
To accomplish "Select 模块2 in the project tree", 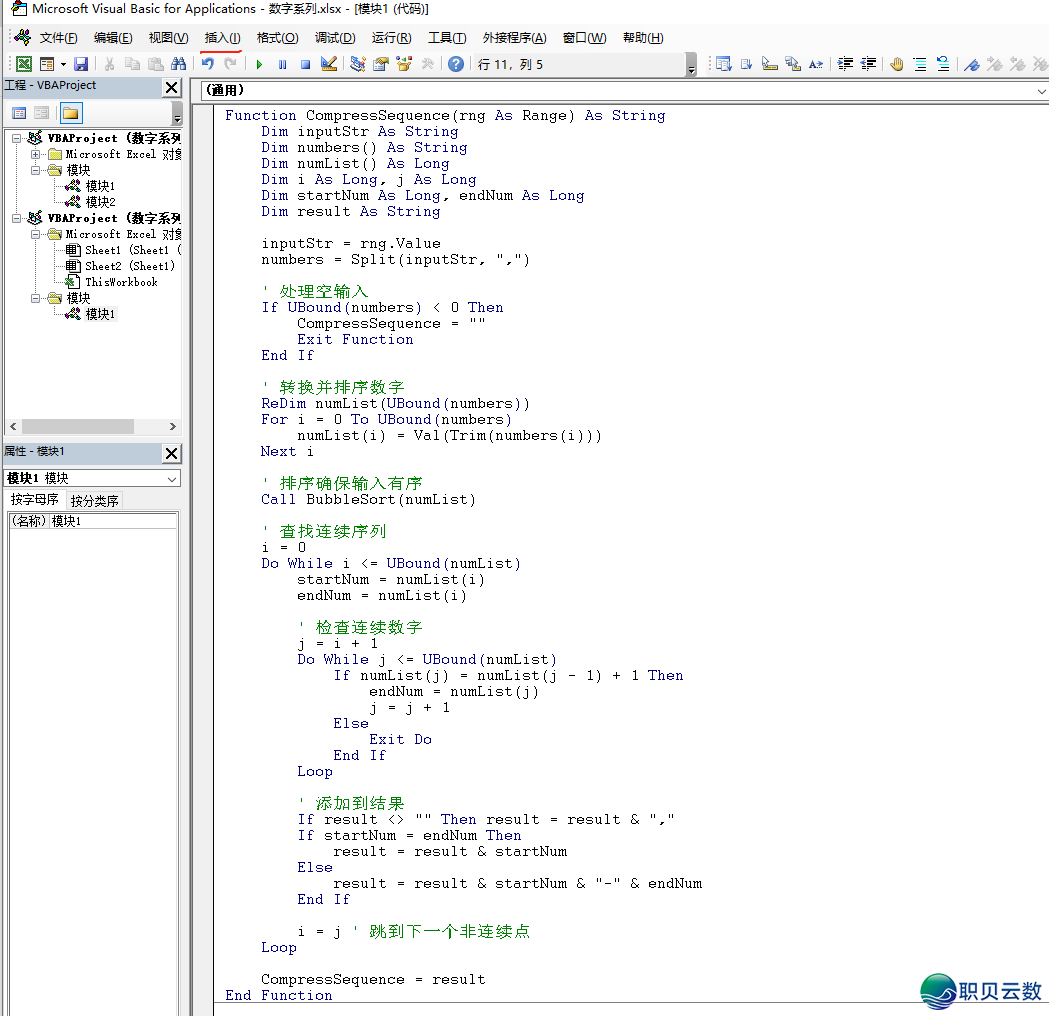I will click(100, 202).
